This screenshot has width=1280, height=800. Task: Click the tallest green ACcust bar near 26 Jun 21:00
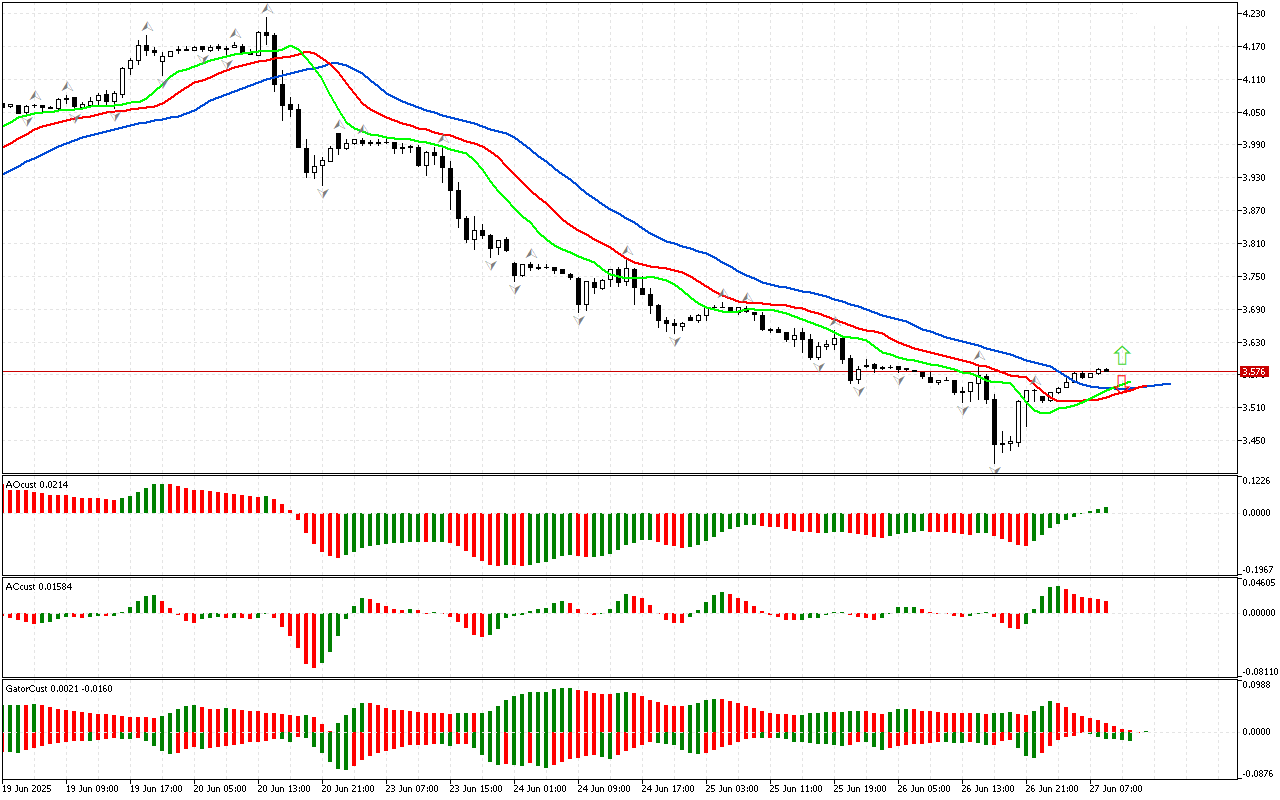[x=1054, y=599]
